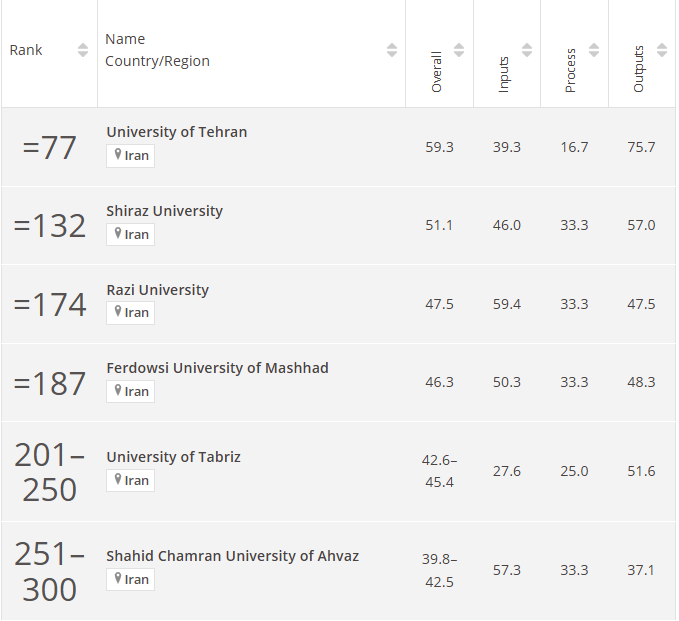Open University of Tabriz link
679x621 pixels.
[x=173, y=457]
